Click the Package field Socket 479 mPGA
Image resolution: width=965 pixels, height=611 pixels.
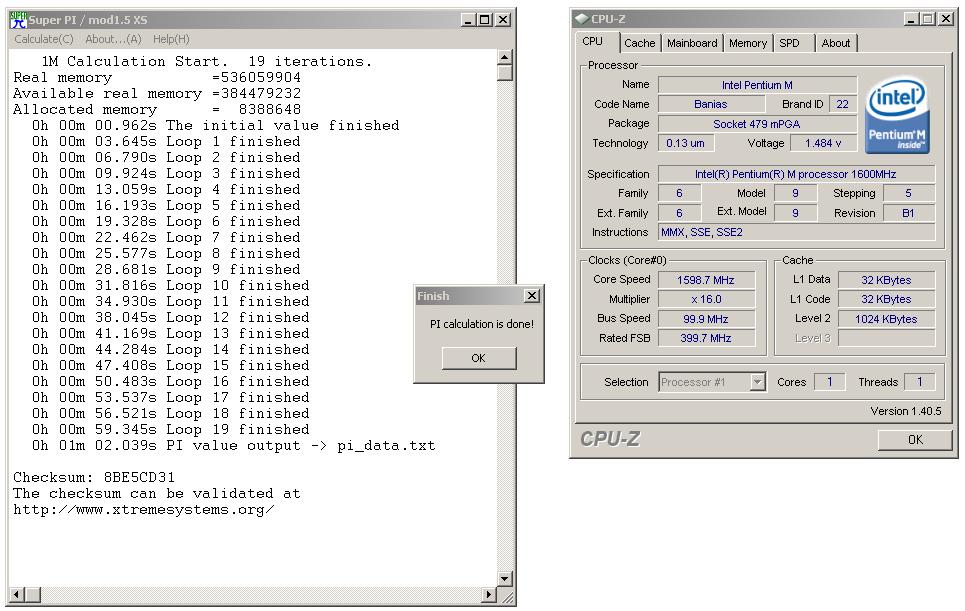point(757,124)
